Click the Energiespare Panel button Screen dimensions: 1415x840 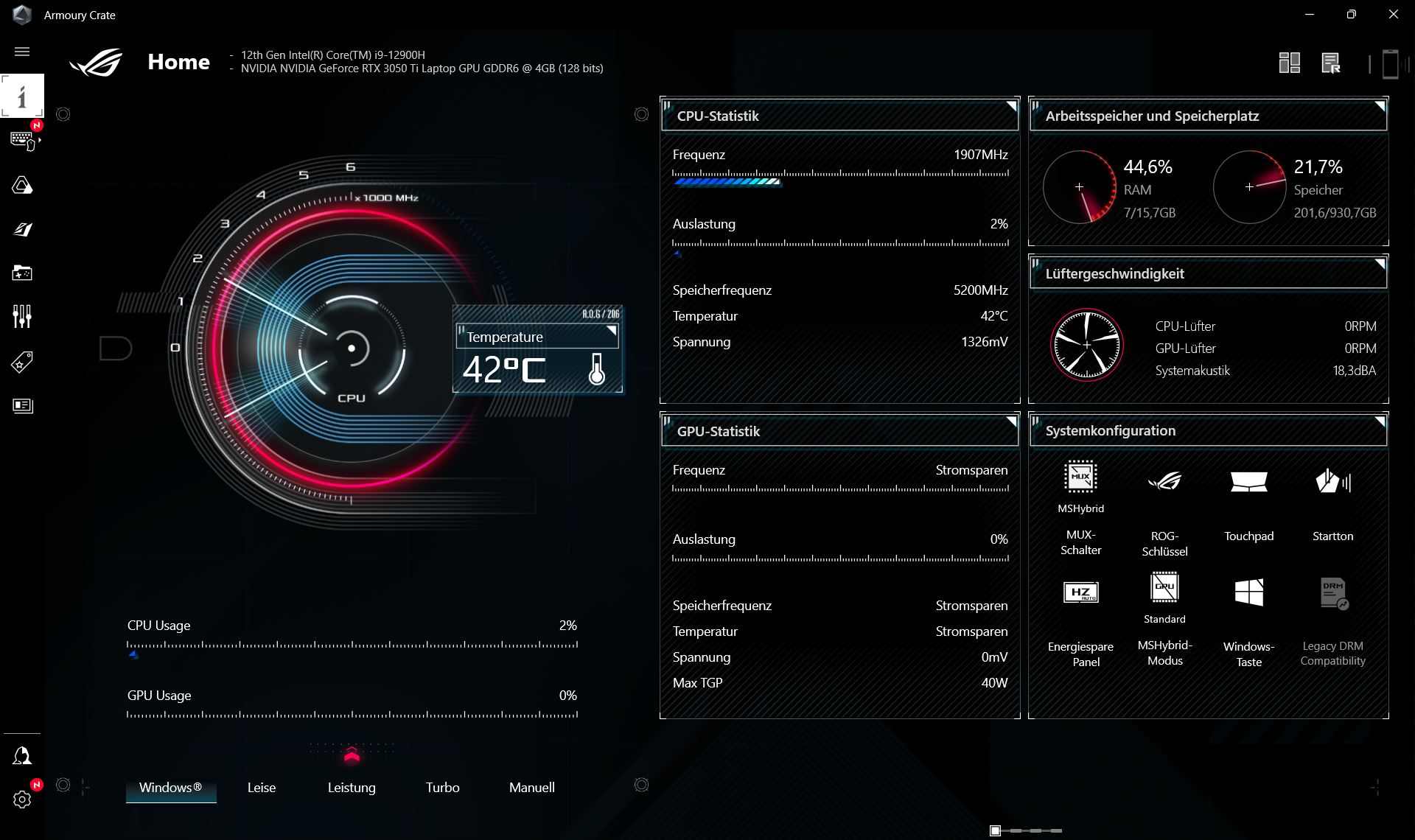click(1080, 593)
